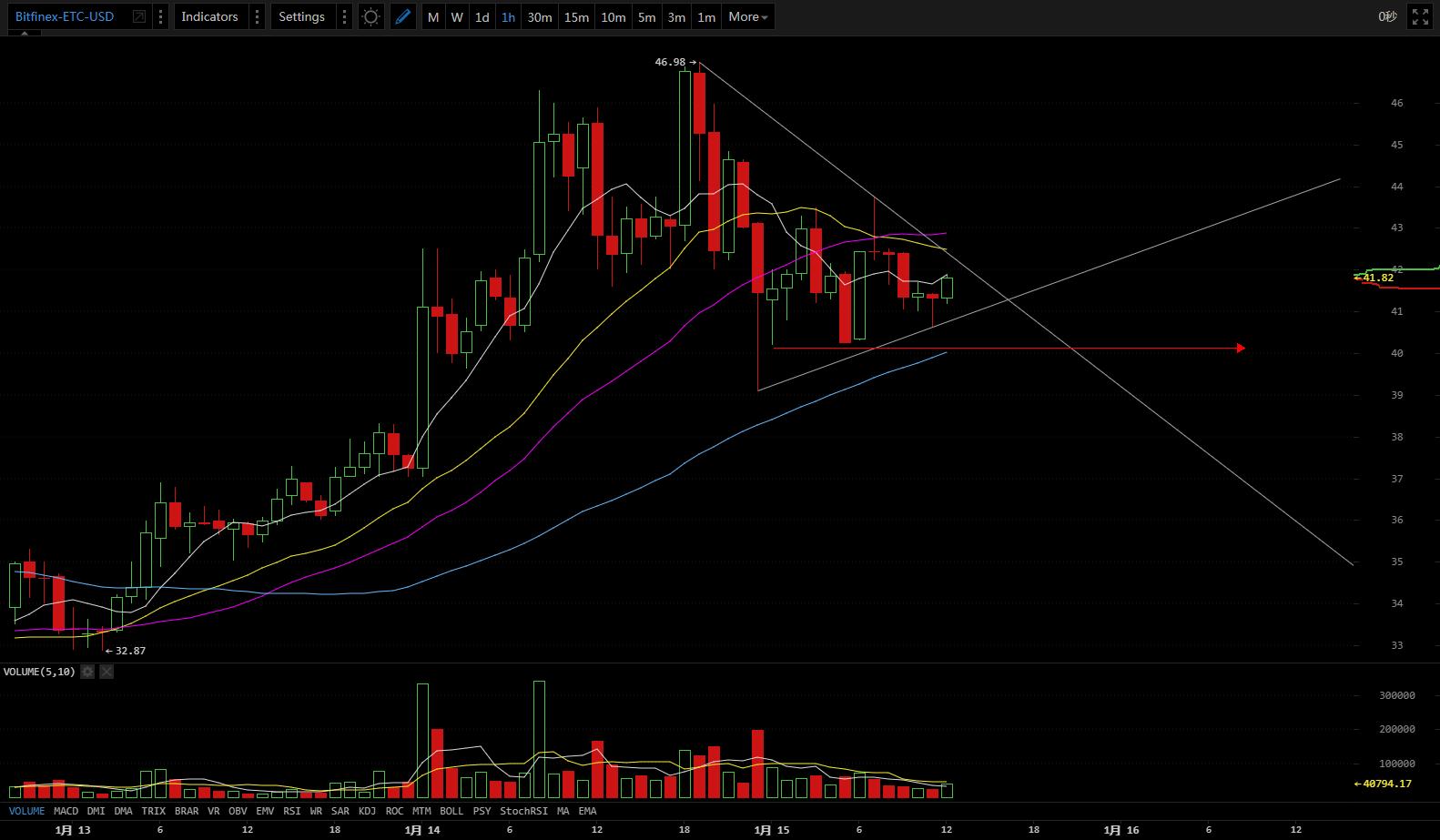Select the StochRSI indicator tab
The image size is (1440, 840).
[x=523, y=811]
